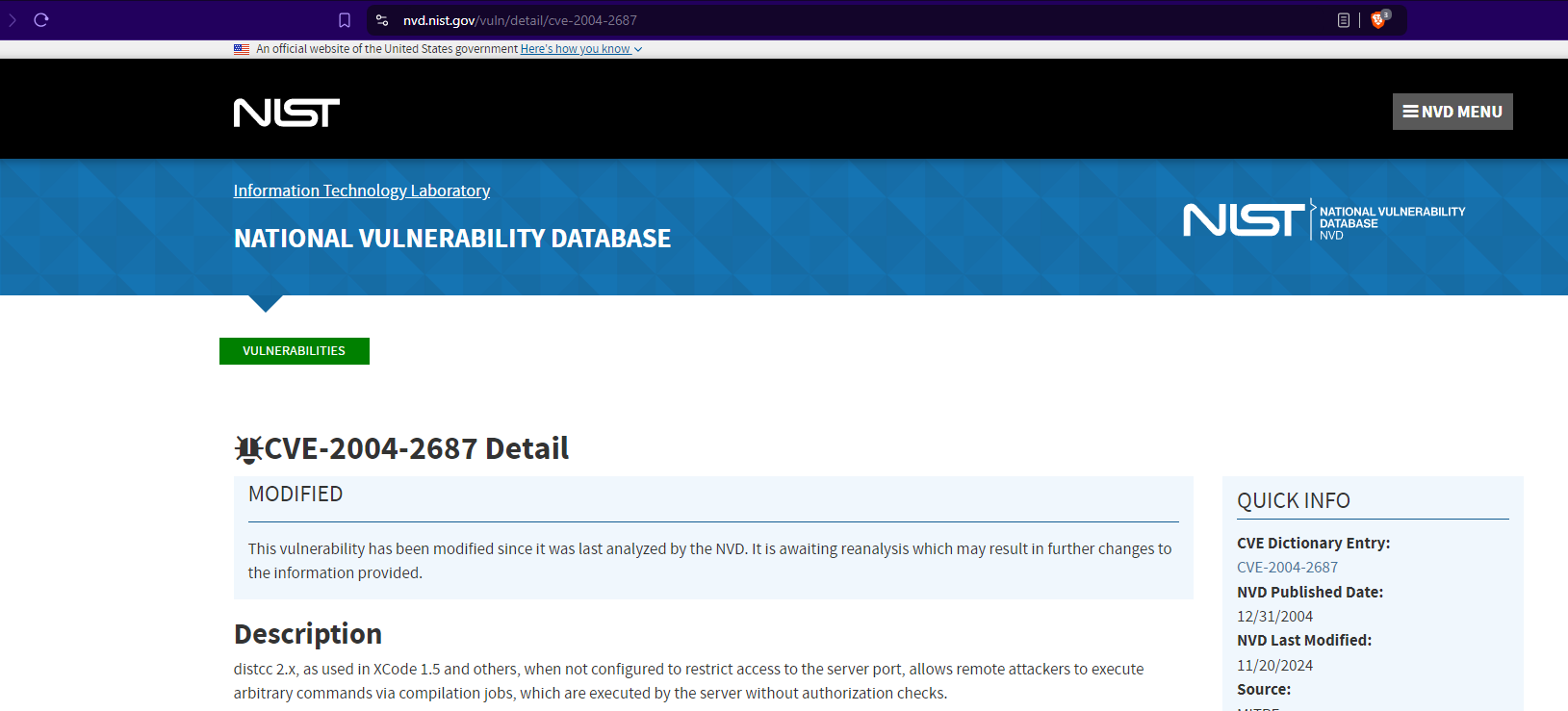Click the QUICK INFO panel heading
The height and width of the screenshot is (711, 1568).
click(1293, 501)
